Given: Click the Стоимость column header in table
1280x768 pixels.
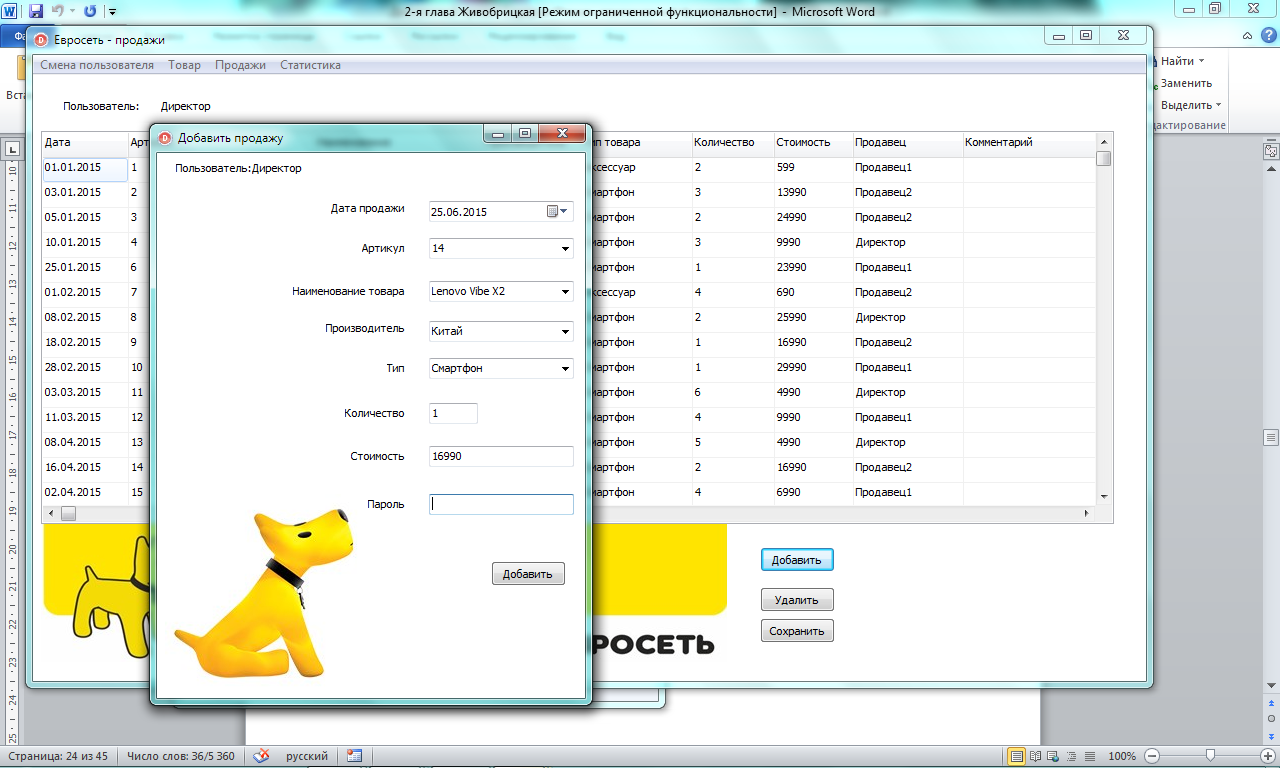Looking at the screenshot, I should pos(812,143).
